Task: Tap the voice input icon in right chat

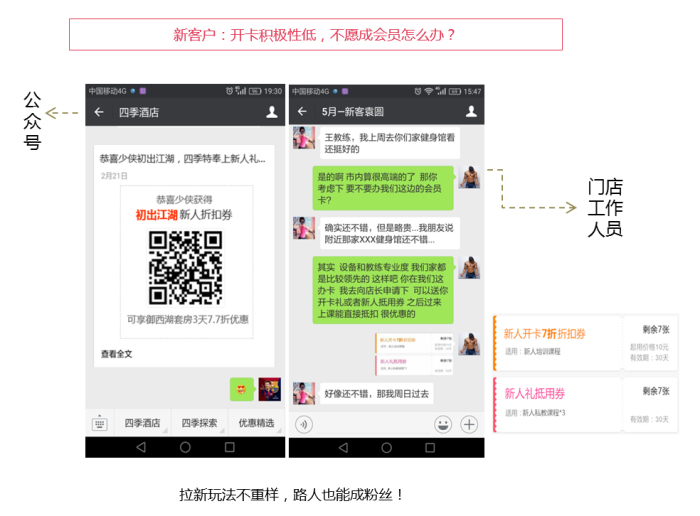Action: tap(303, 423)
